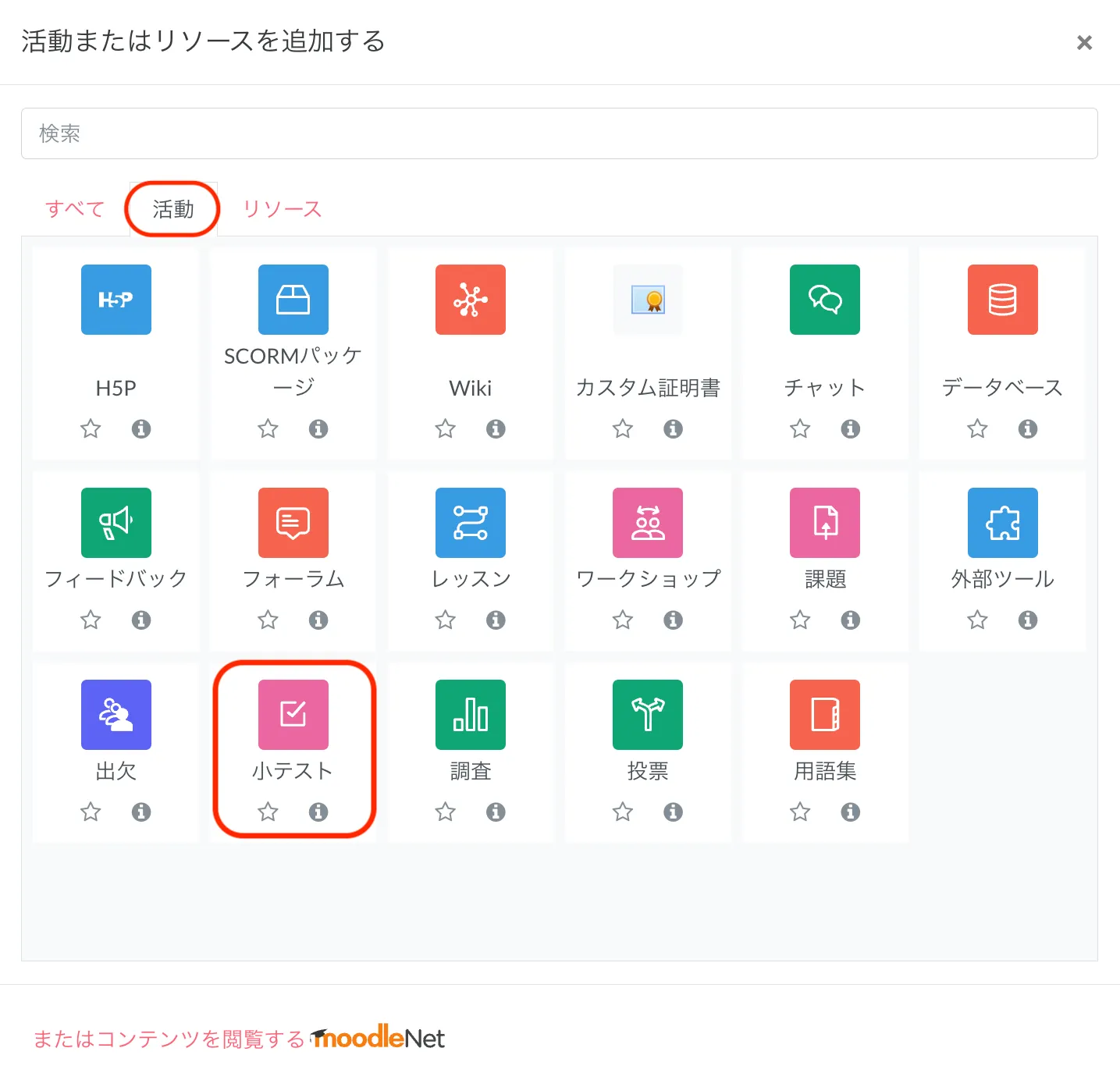Select the H5P activity icon

pyautogui.click(x=116, y=300)
